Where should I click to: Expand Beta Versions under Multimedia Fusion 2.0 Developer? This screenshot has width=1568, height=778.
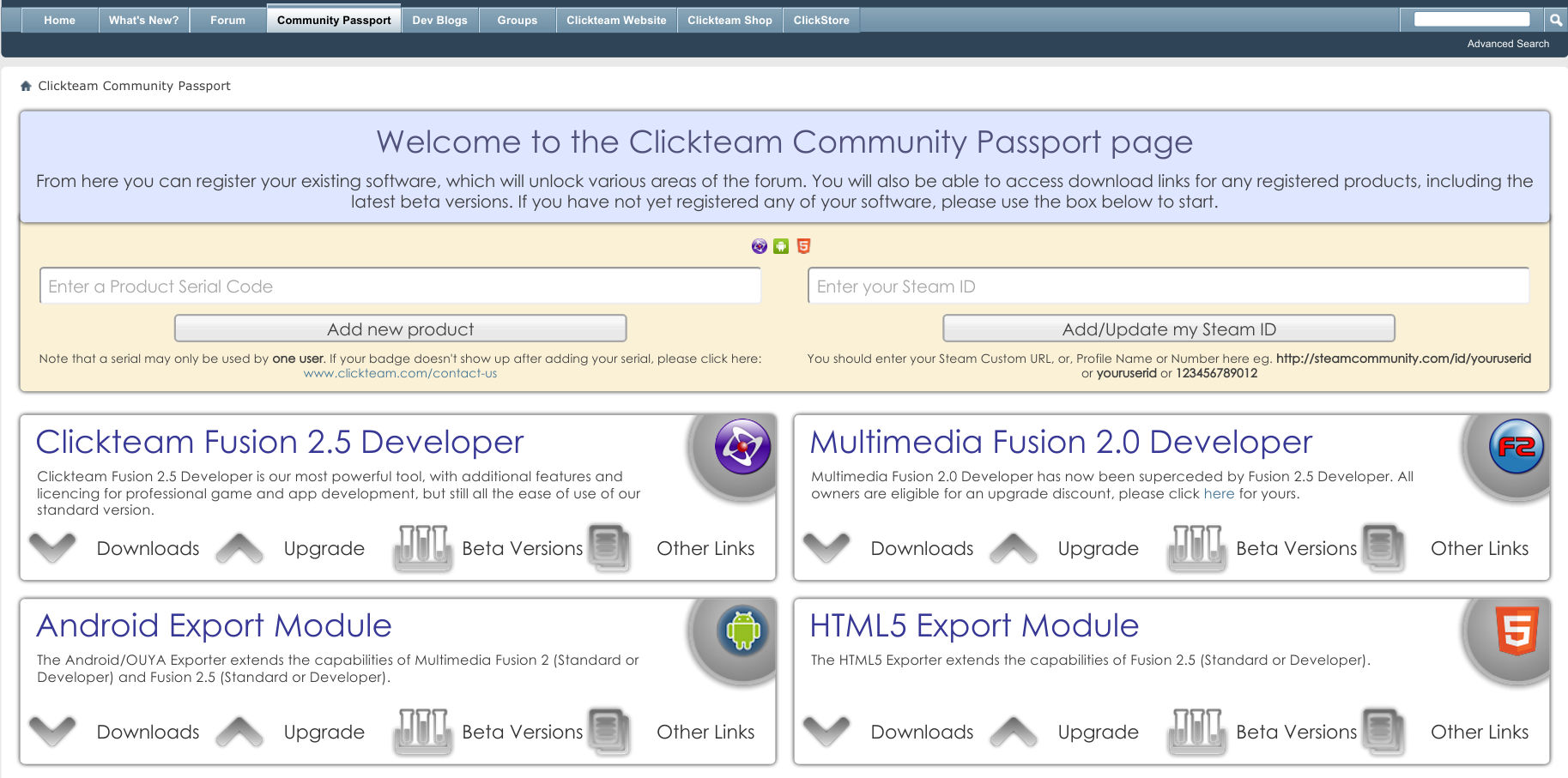point(1296,548)
